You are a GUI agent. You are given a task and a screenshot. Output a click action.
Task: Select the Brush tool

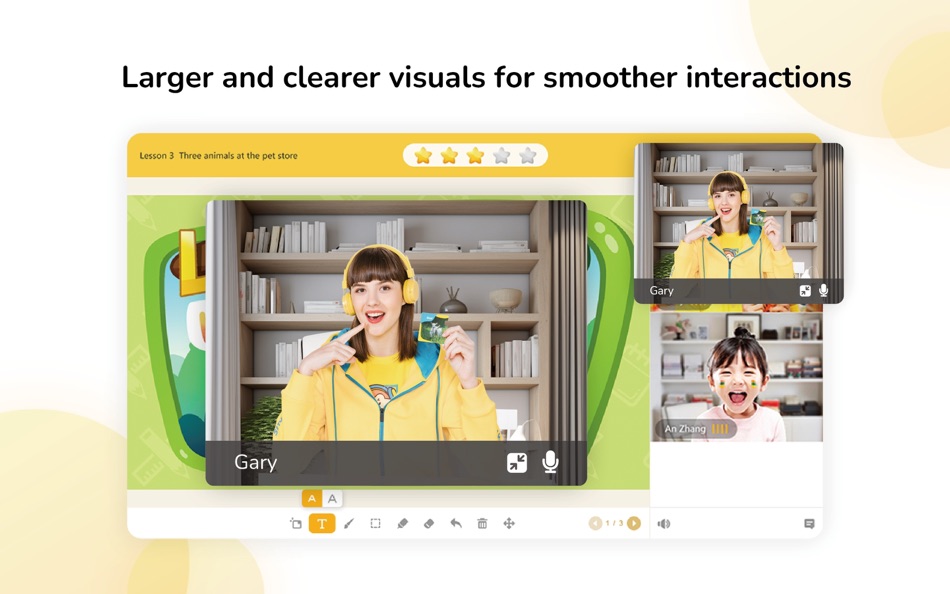pyautogui.click(x=349, y=524)
